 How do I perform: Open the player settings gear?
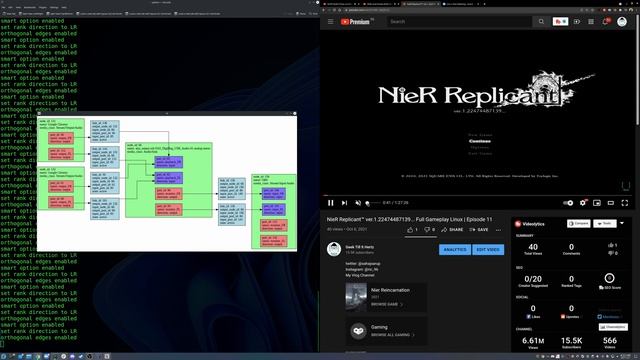pos(583,203)
